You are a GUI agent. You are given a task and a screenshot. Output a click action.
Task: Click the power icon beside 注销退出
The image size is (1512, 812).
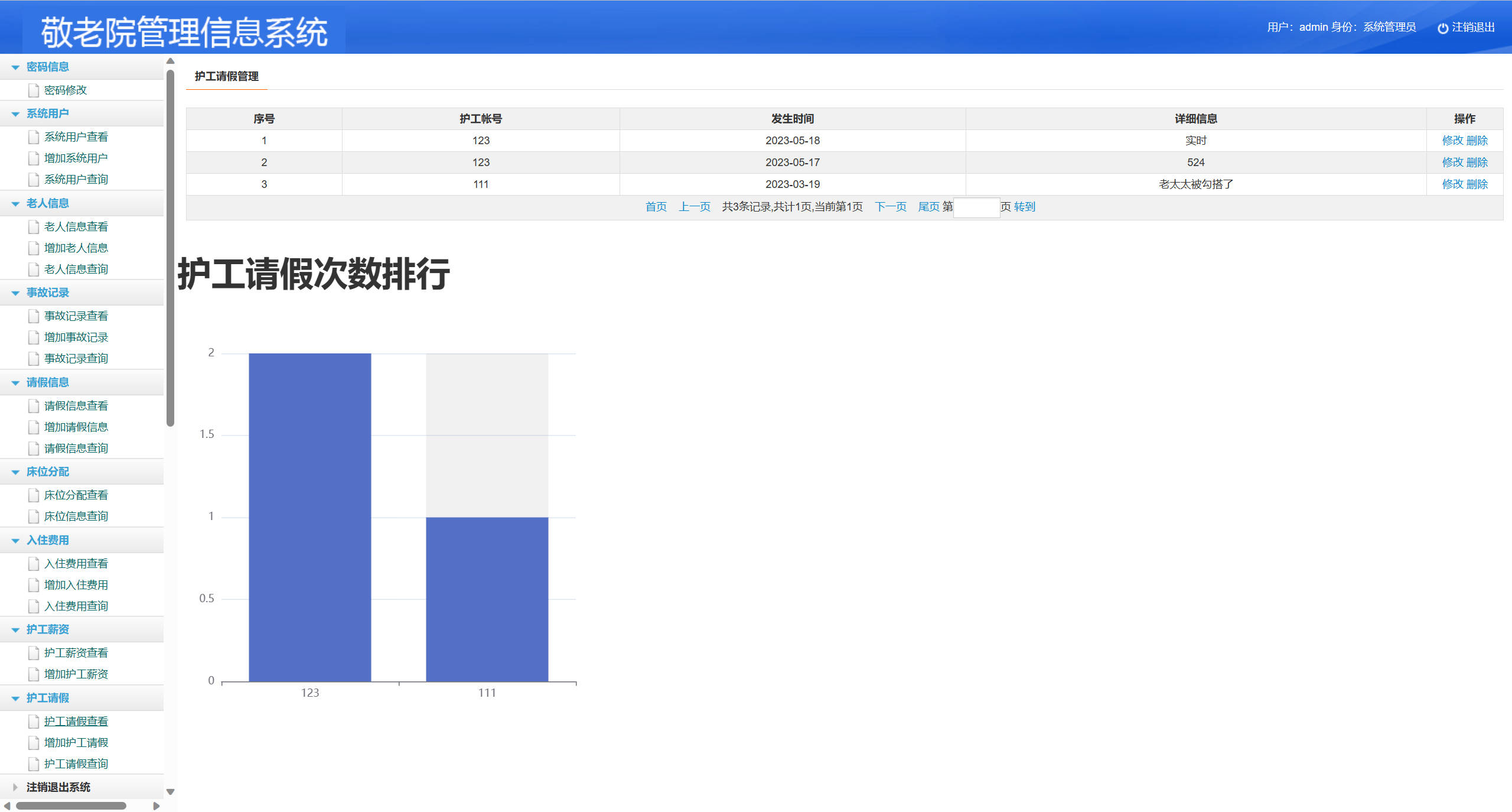1442,28
